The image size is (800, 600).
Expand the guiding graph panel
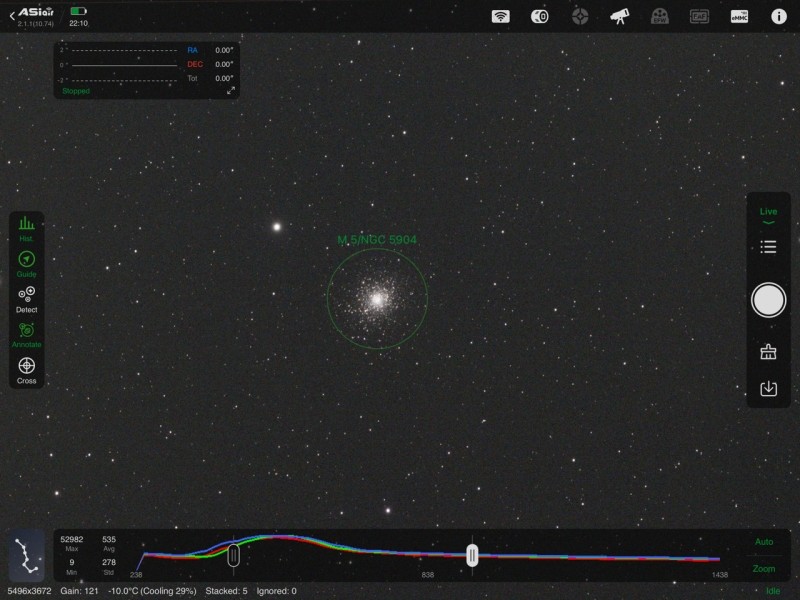(x=231, y=90)
